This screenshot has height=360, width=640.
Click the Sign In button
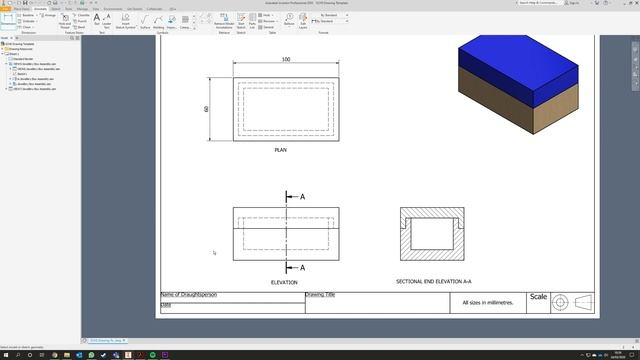[x=572, y=3]
